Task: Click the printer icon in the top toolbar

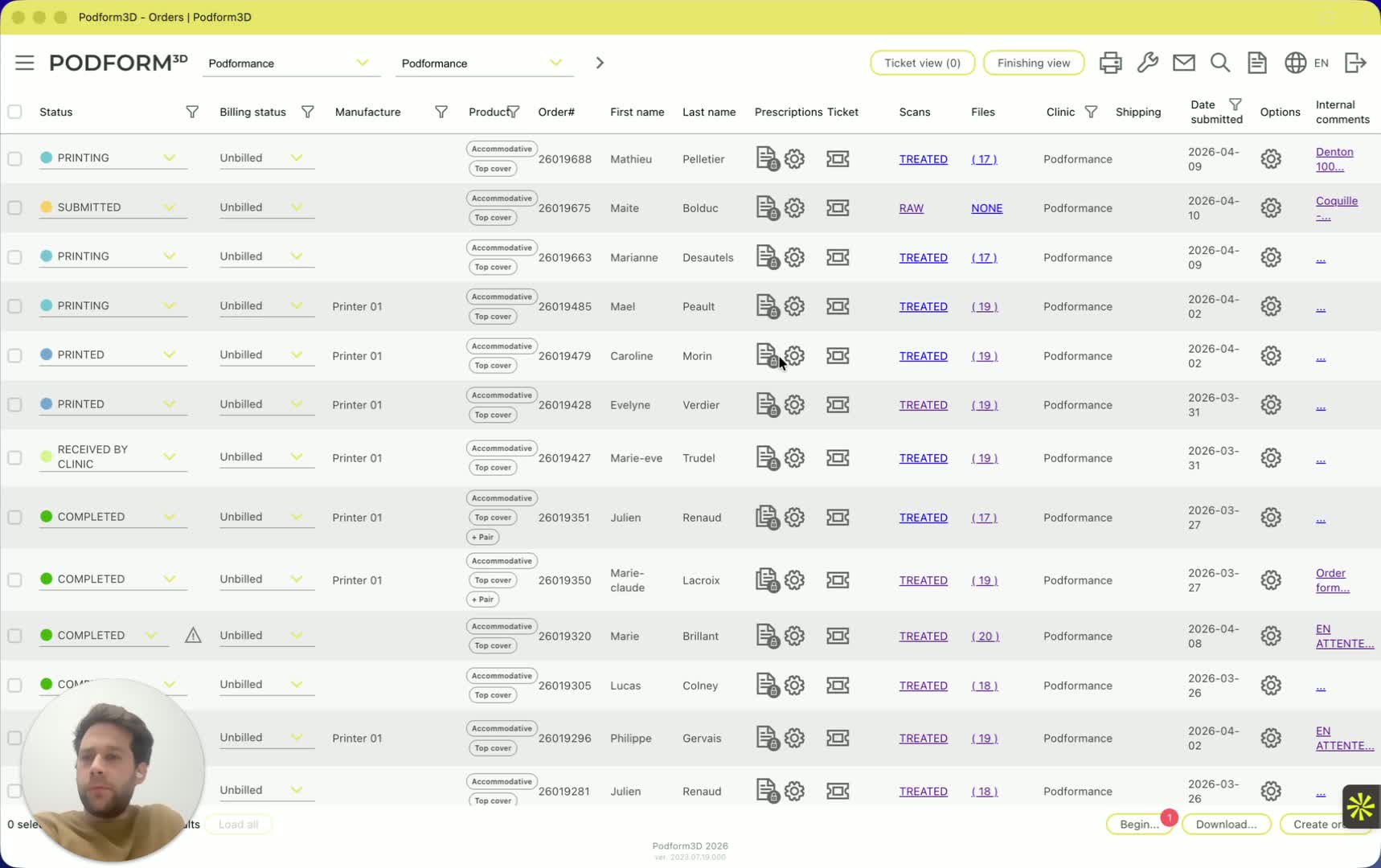Action: 1110,63
